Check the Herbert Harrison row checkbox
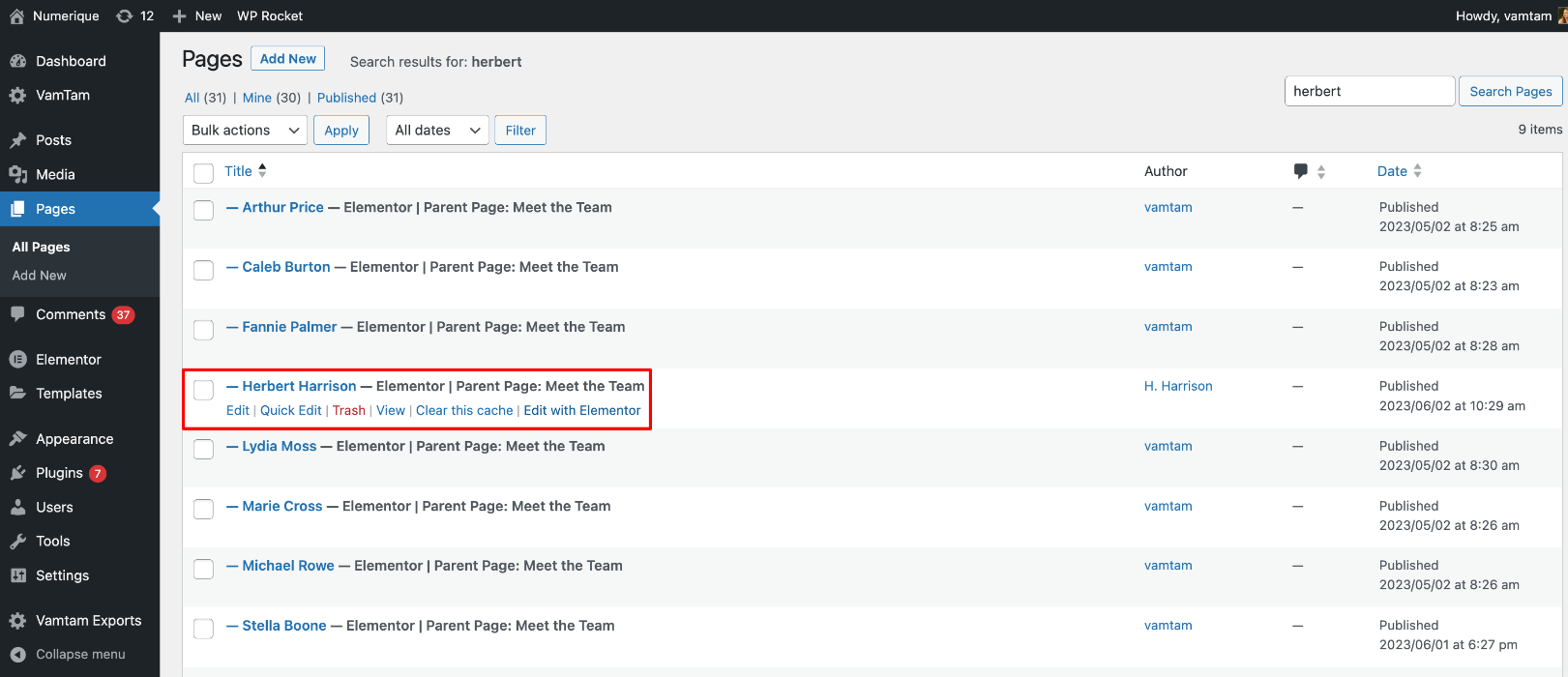 coord(203,390)
